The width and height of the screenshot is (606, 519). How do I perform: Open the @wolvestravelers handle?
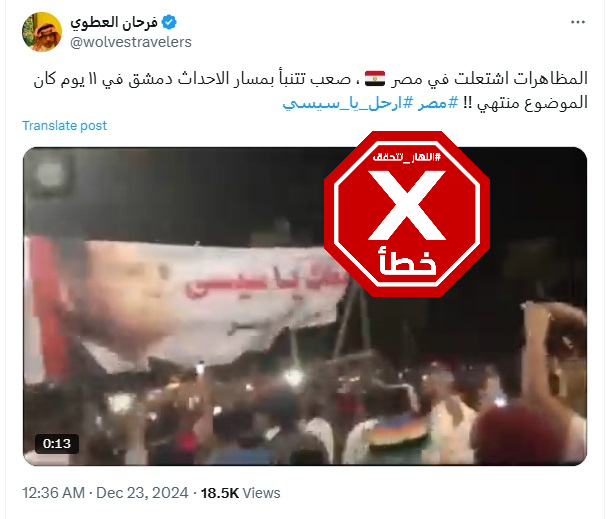[x=131, y=42]
